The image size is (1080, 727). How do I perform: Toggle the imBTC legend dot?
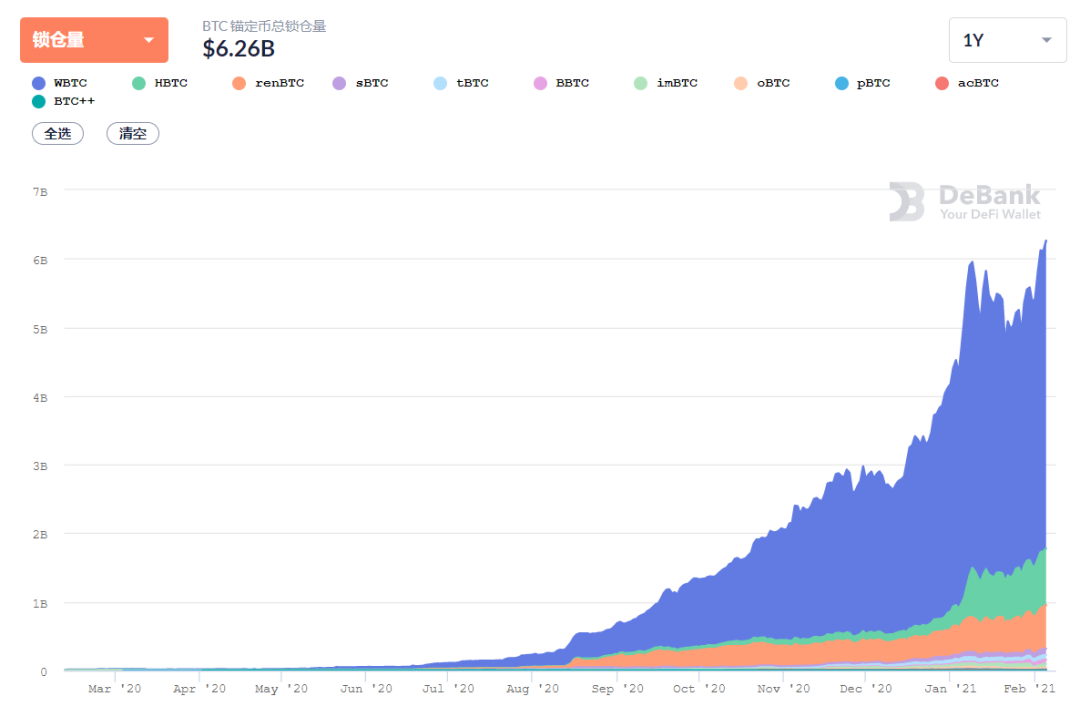[x=641, y=83]
